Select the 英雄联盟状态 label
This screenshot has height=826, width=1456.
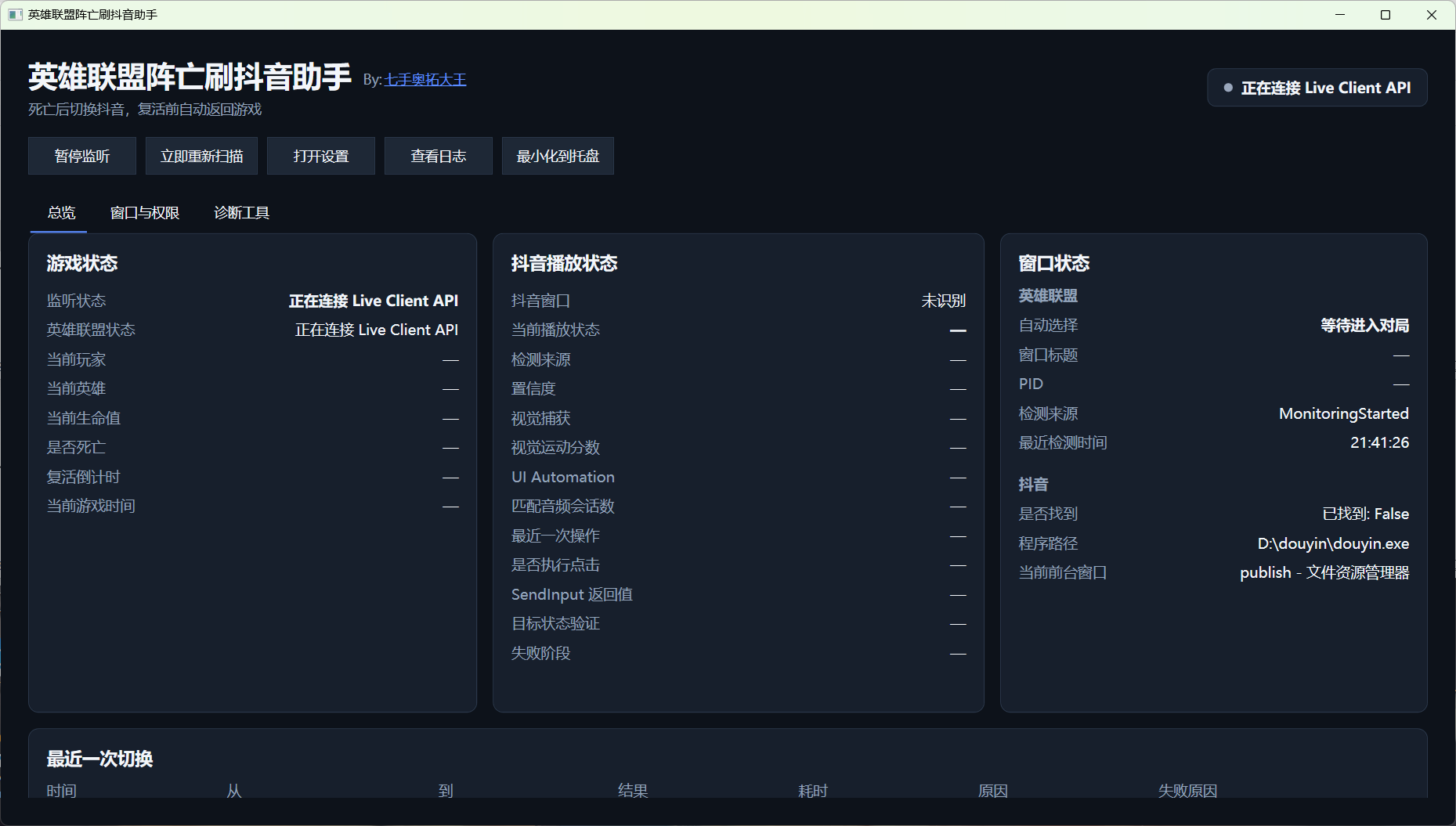click(x=91, y=330)
